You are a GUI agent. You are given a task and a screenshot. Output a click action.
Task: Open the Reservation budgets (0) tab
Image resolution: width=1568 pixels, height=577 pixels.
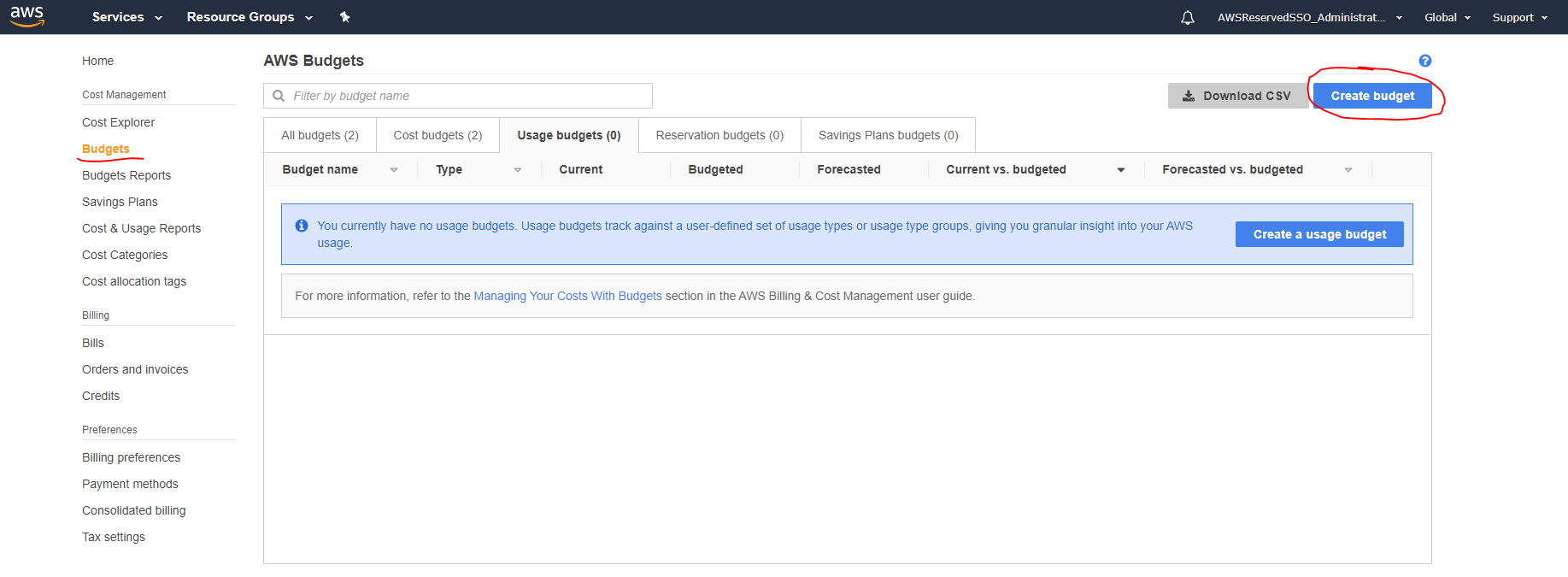719,135
